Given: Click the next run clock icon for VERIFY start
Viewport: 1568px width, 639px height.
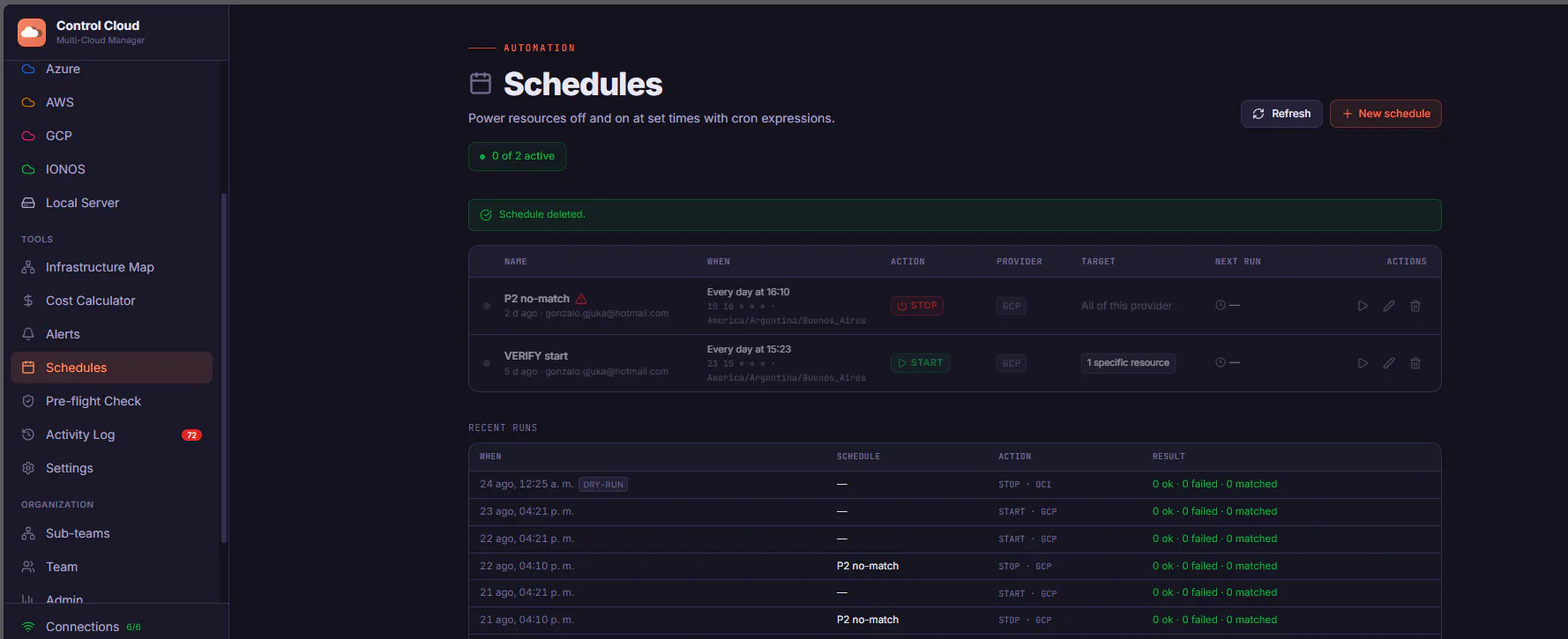Looking at the screenshot, I should tap(1221, 362).
